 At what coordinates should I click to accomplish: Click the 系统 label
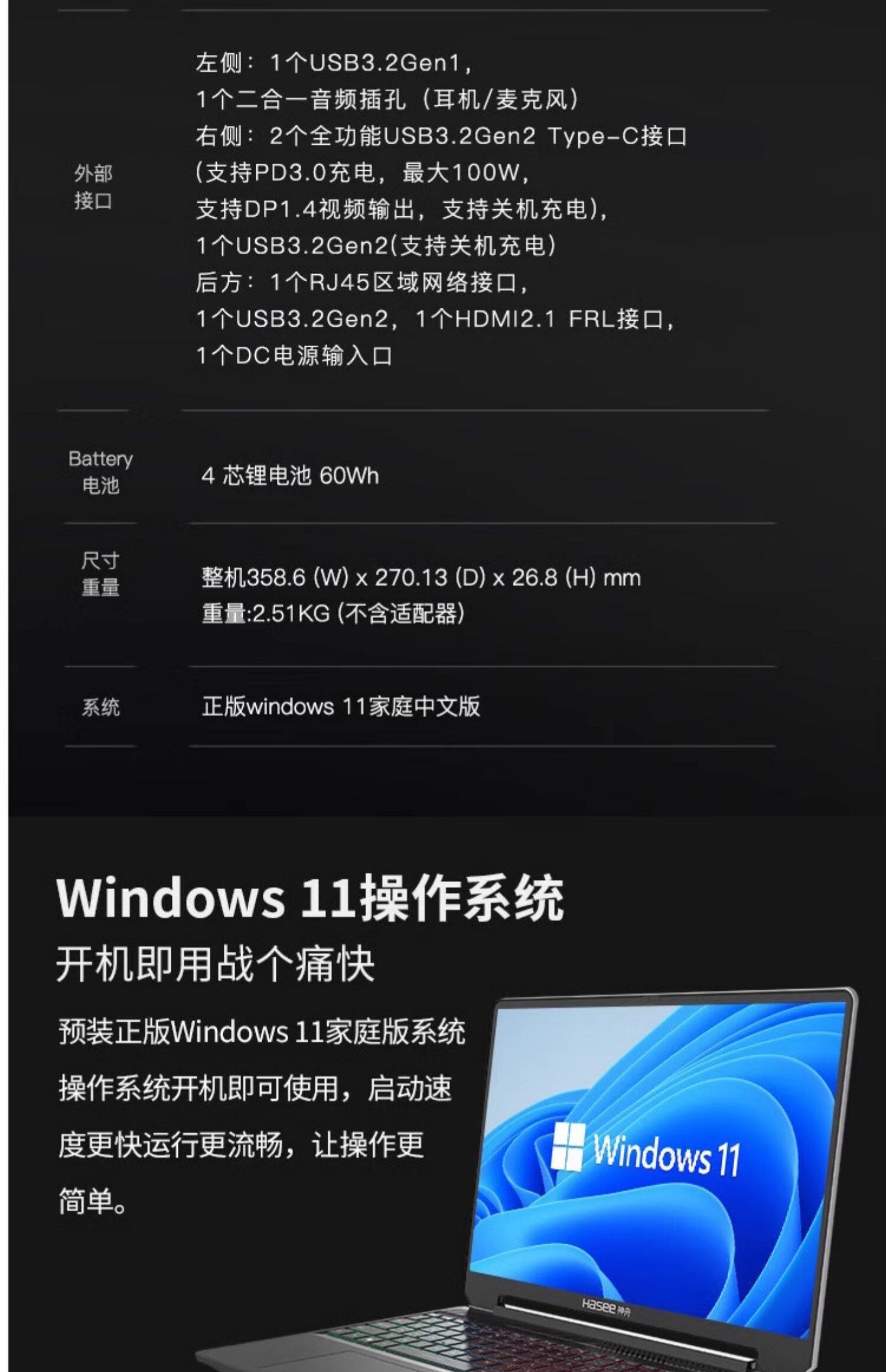(x=100, y=707)
